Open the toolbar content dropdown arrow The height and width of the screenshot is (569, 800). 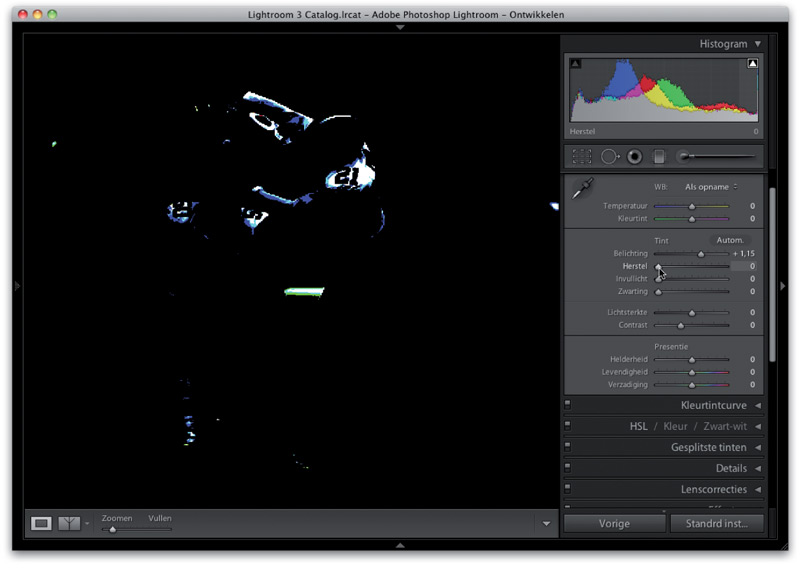coord(546,524)
